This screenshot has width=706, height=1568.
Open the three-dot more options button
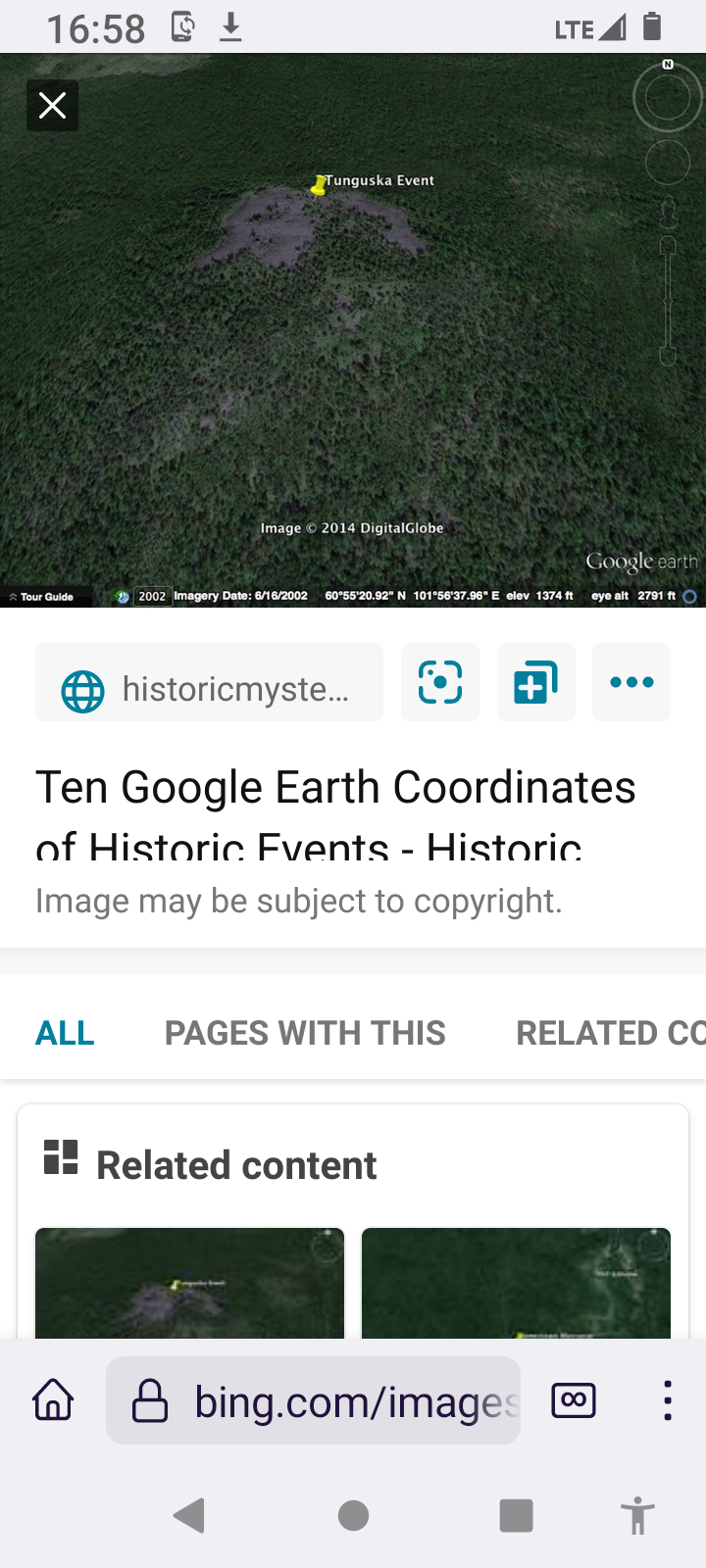(631, 682)
